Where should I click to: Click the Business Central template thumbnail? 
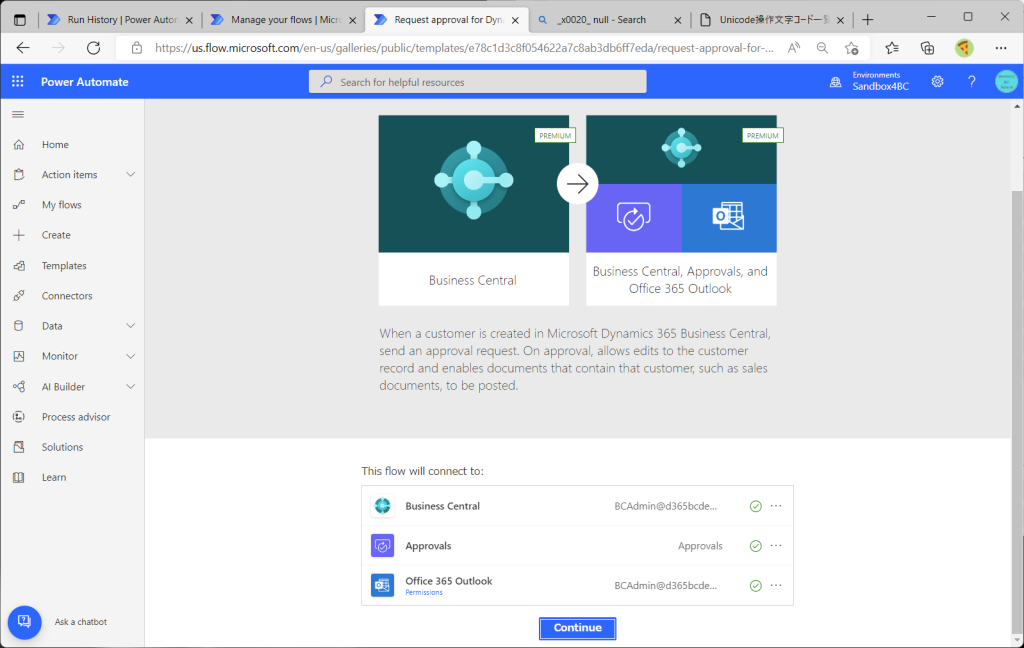[x=473, y=210]
